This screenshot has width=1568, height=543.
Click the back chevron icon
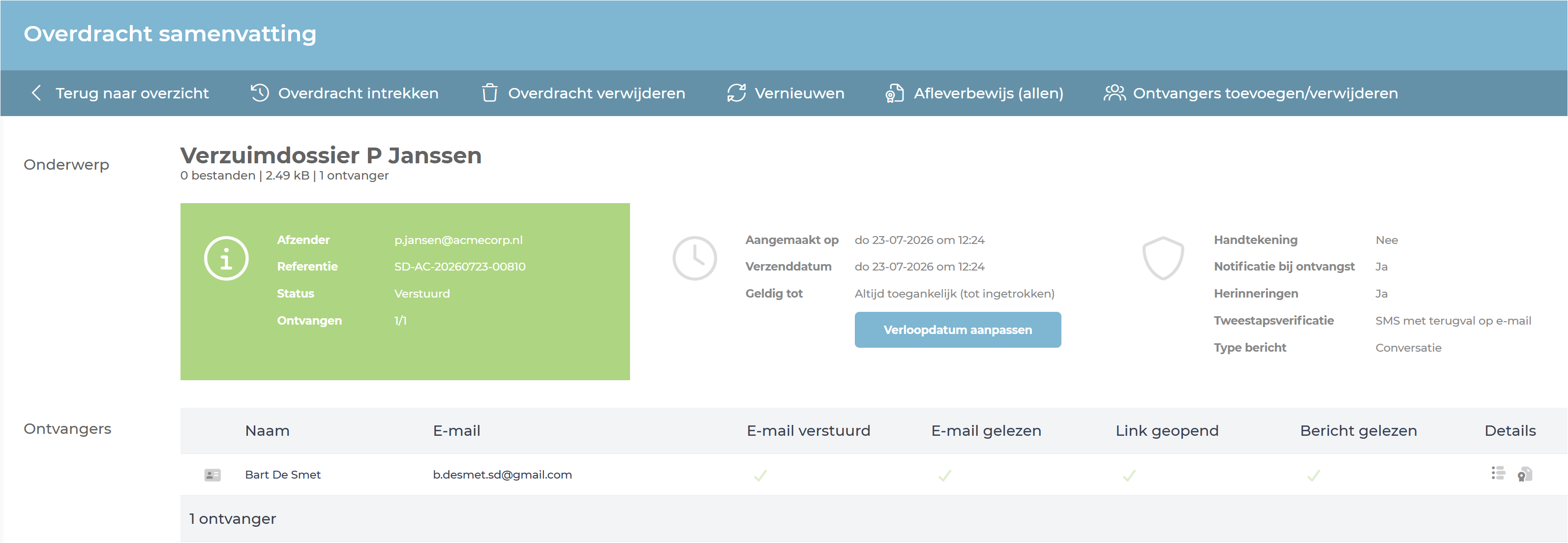point(36,93)
